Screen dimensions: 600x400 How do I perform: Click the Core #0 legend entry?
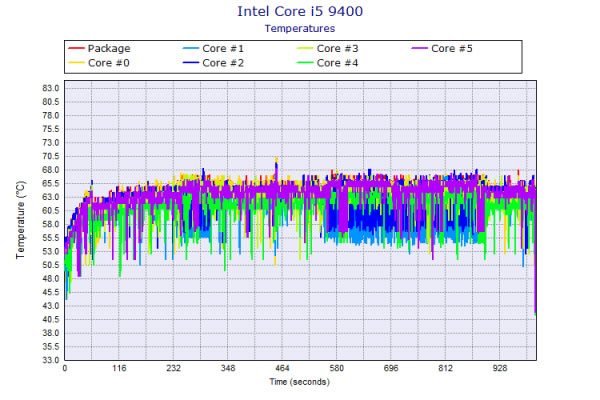99,63
